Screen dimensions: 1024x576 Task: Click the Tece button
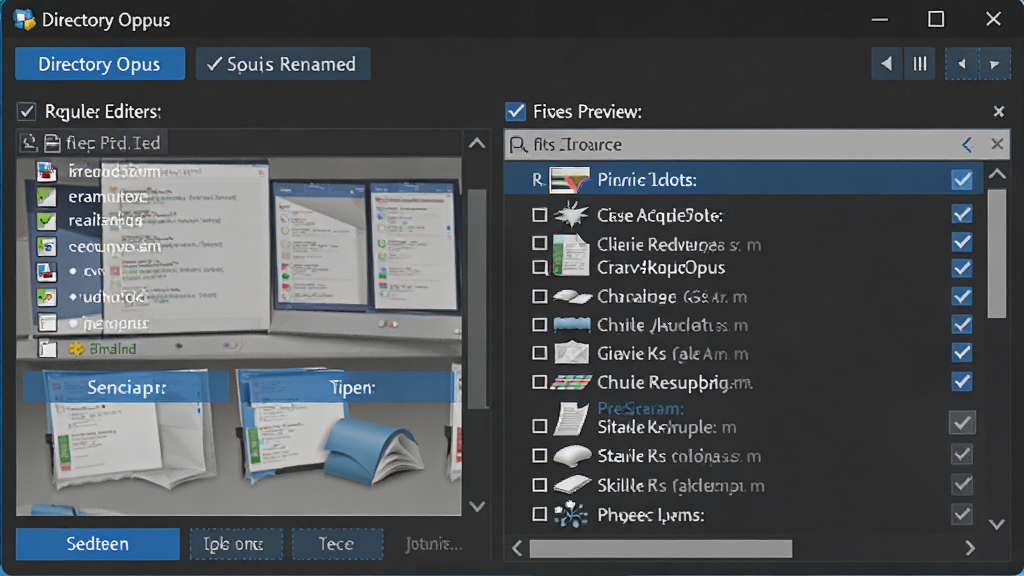(337, 544)
